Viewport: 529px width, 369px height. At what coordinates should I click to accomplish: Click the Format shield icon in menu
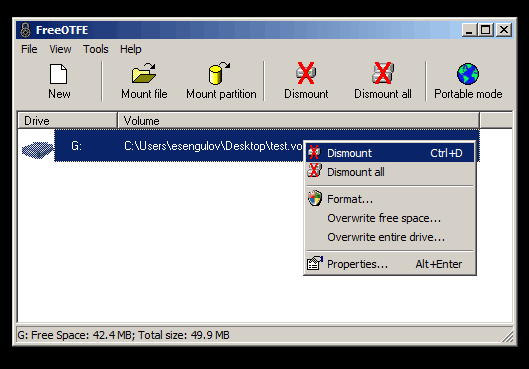pyautogui.click(x=315, y=198)
